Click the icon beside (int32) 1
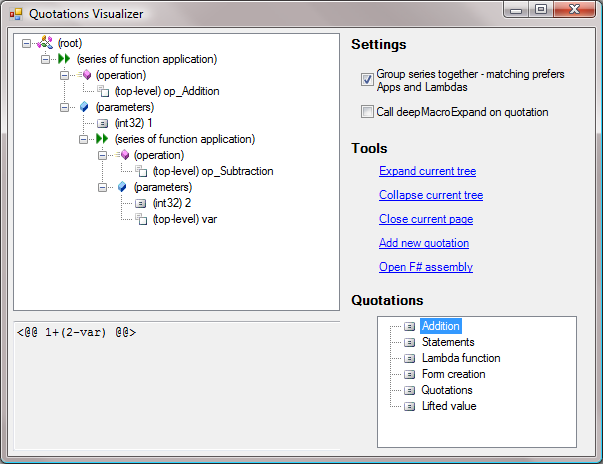 (102, 123)
